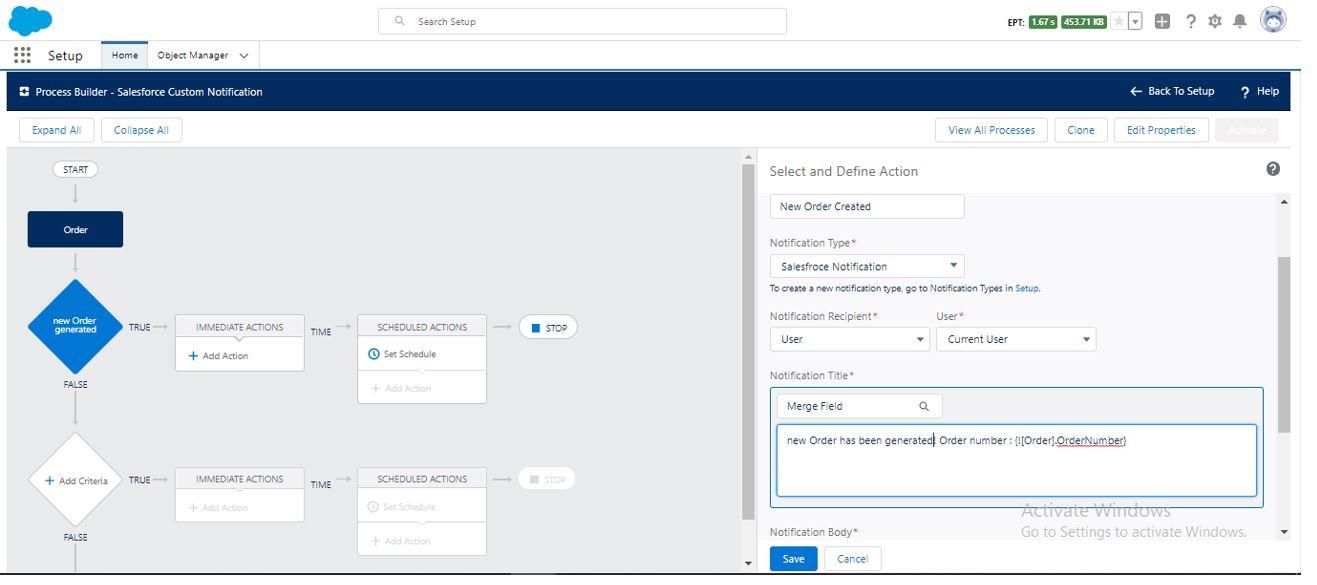1317x585 pixels.
Task: Click the Set Schedule clock icon
Action: [374, 354]
